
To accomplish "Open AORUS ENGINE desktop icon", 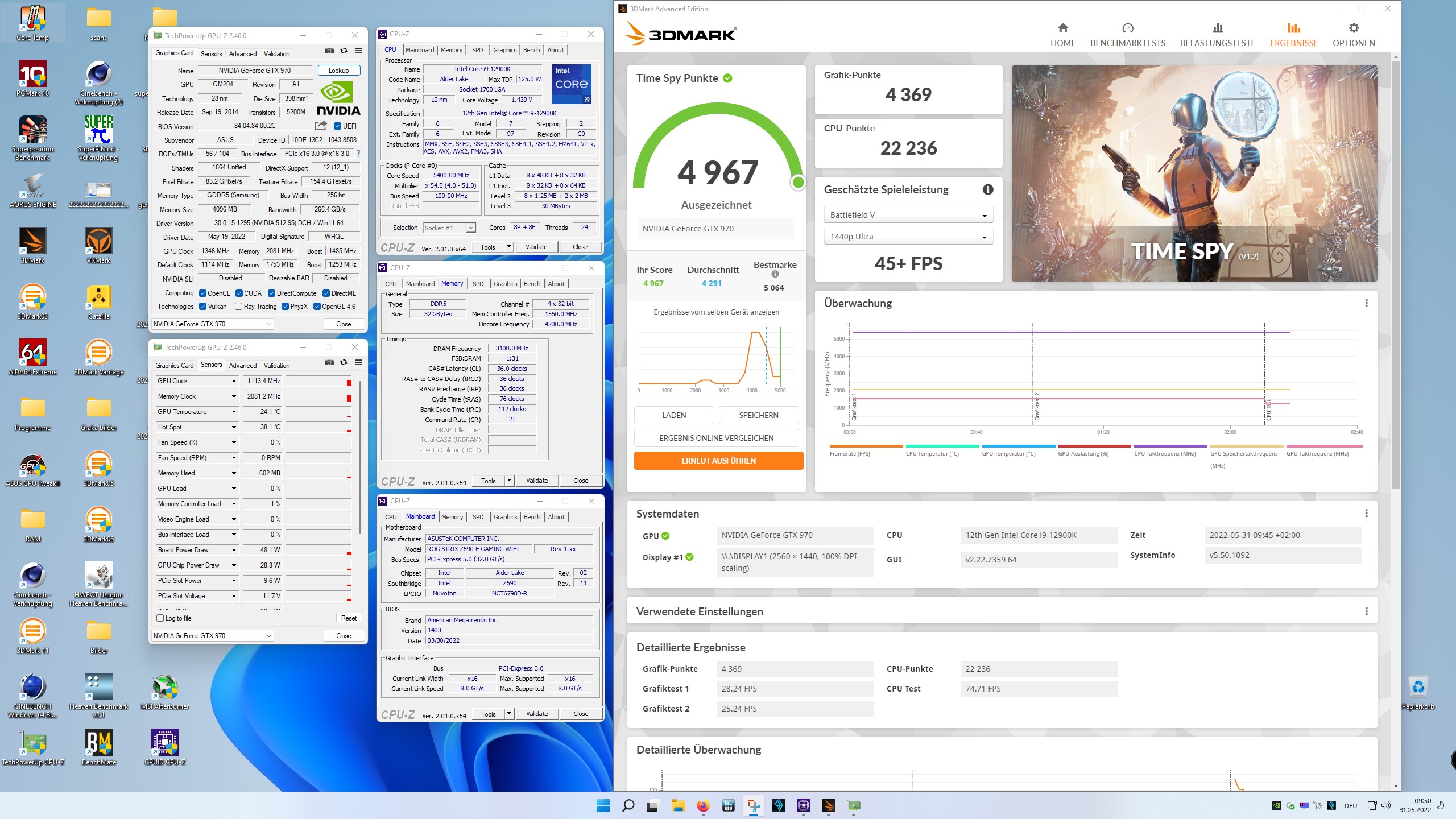I will click(x=33, y=191).
